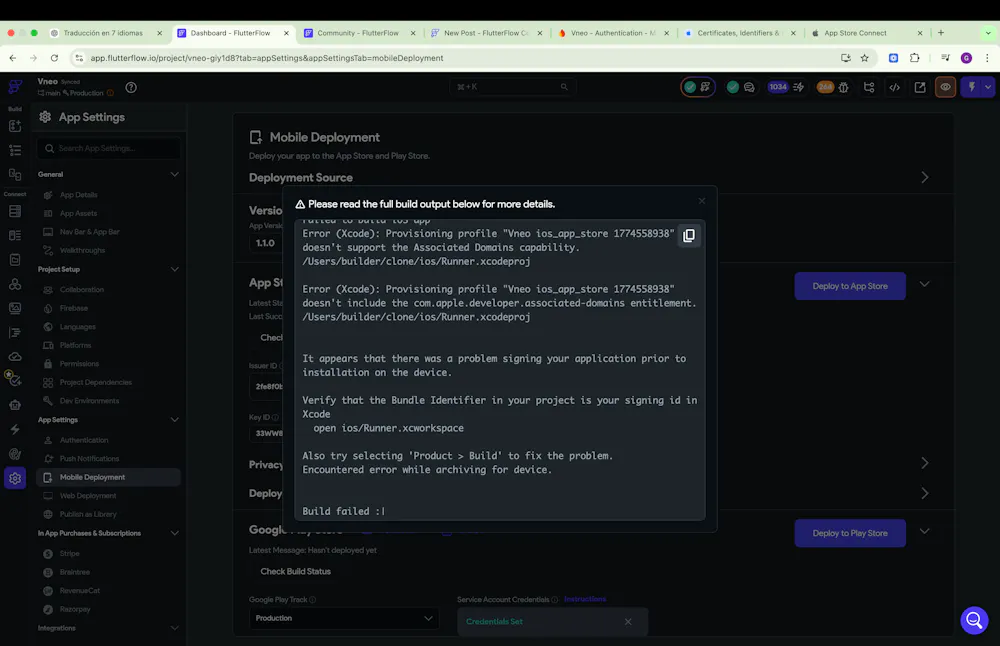Open the widget tree list icon

tap(15, 150)
